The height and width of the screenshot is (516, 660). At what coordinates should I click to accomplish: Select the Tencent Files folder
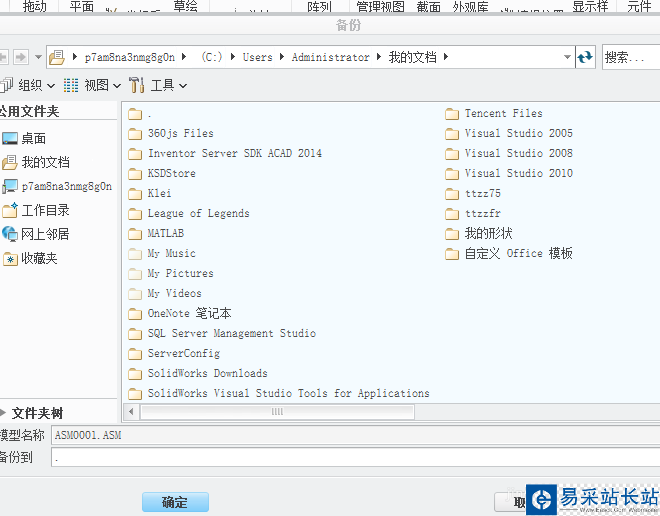click(494, 114)
